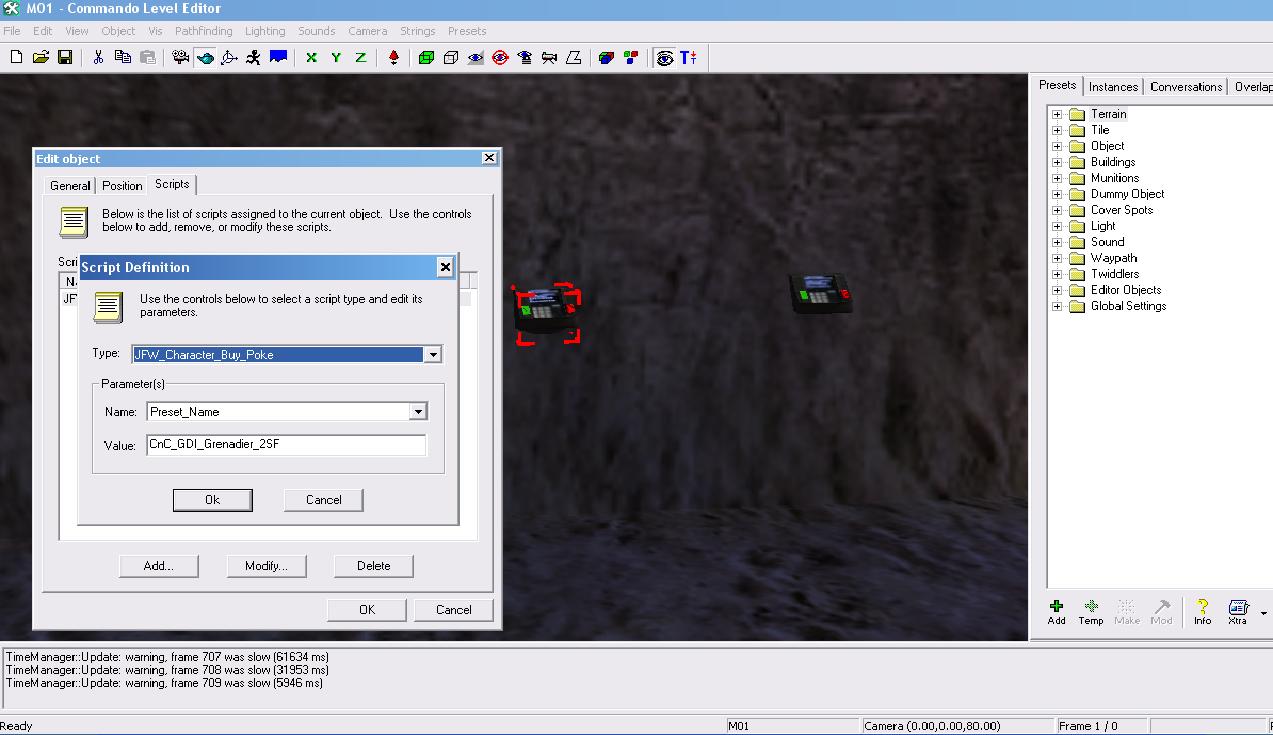This screenshot has width=1273, height=735.
Task: Open the script Type dropdown list
Action: point(432,355)
